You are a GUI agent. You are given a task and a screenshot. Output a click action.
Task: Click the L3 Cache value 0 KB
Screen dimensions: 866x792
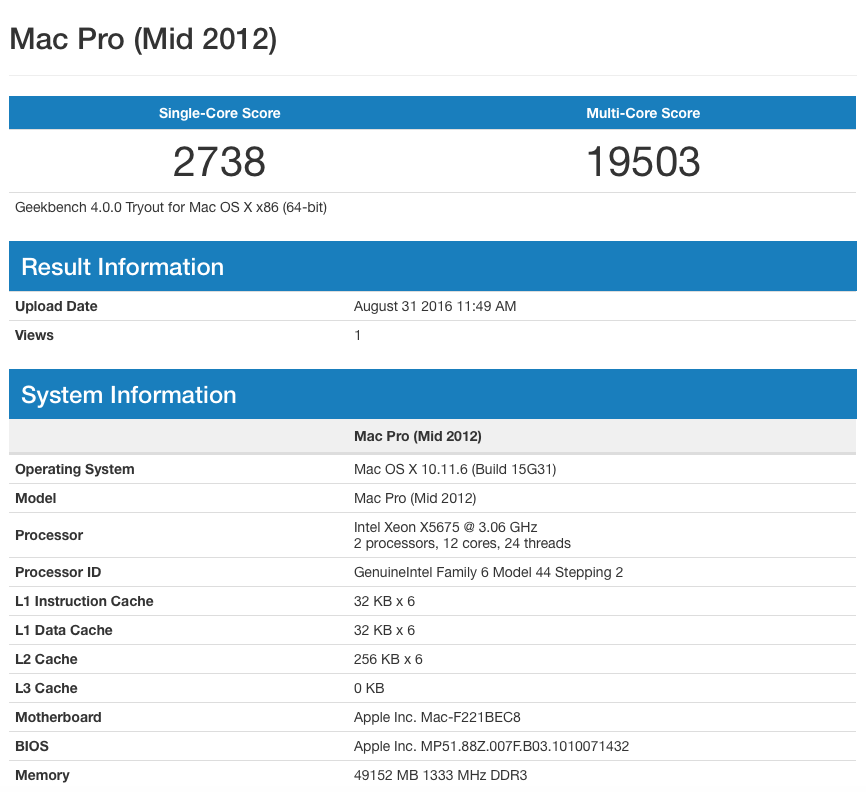pos(369,688)
